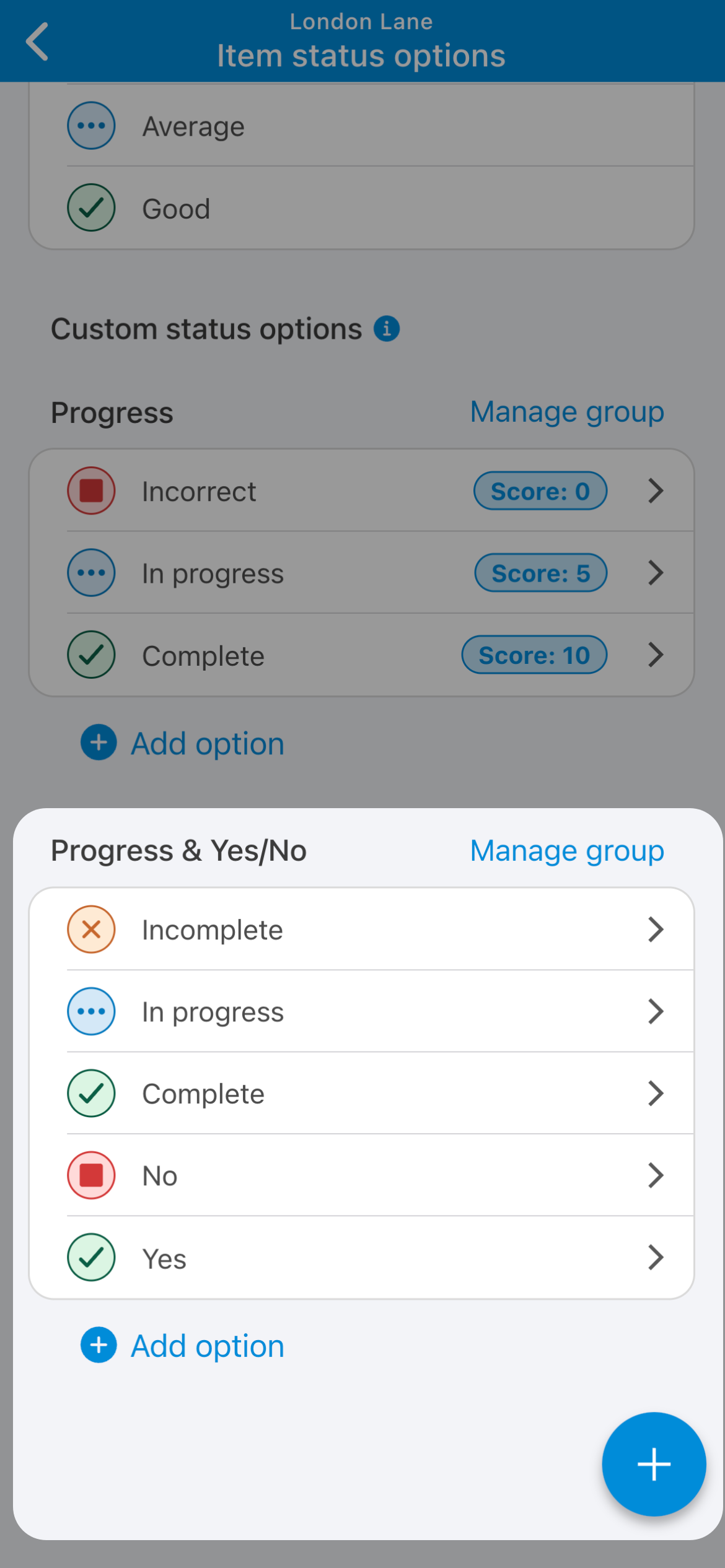Viewport: 725px width, 1568px height.
Task: Tap the Score: 10 badge on Complete
Action: 534,655
